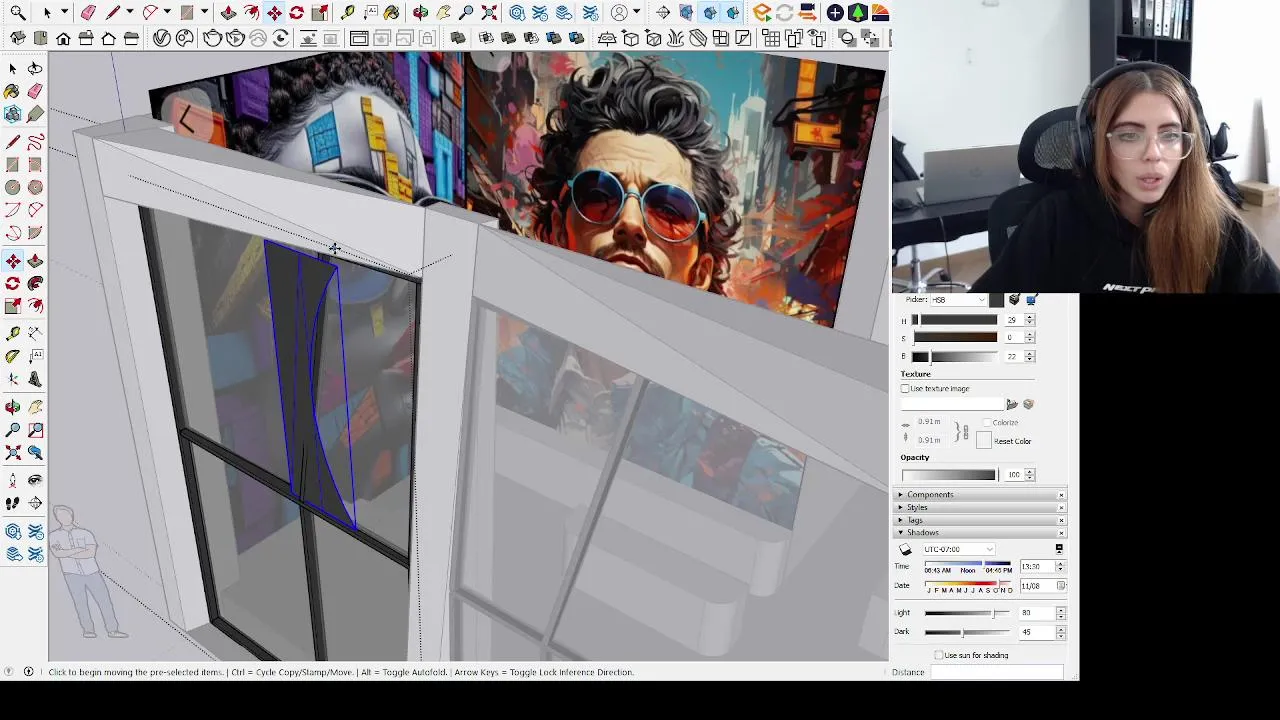The width and height of the screenshot is (1280, 720).
Task: Select the highlighted Move tool in top toolbar
Action: 274,13
